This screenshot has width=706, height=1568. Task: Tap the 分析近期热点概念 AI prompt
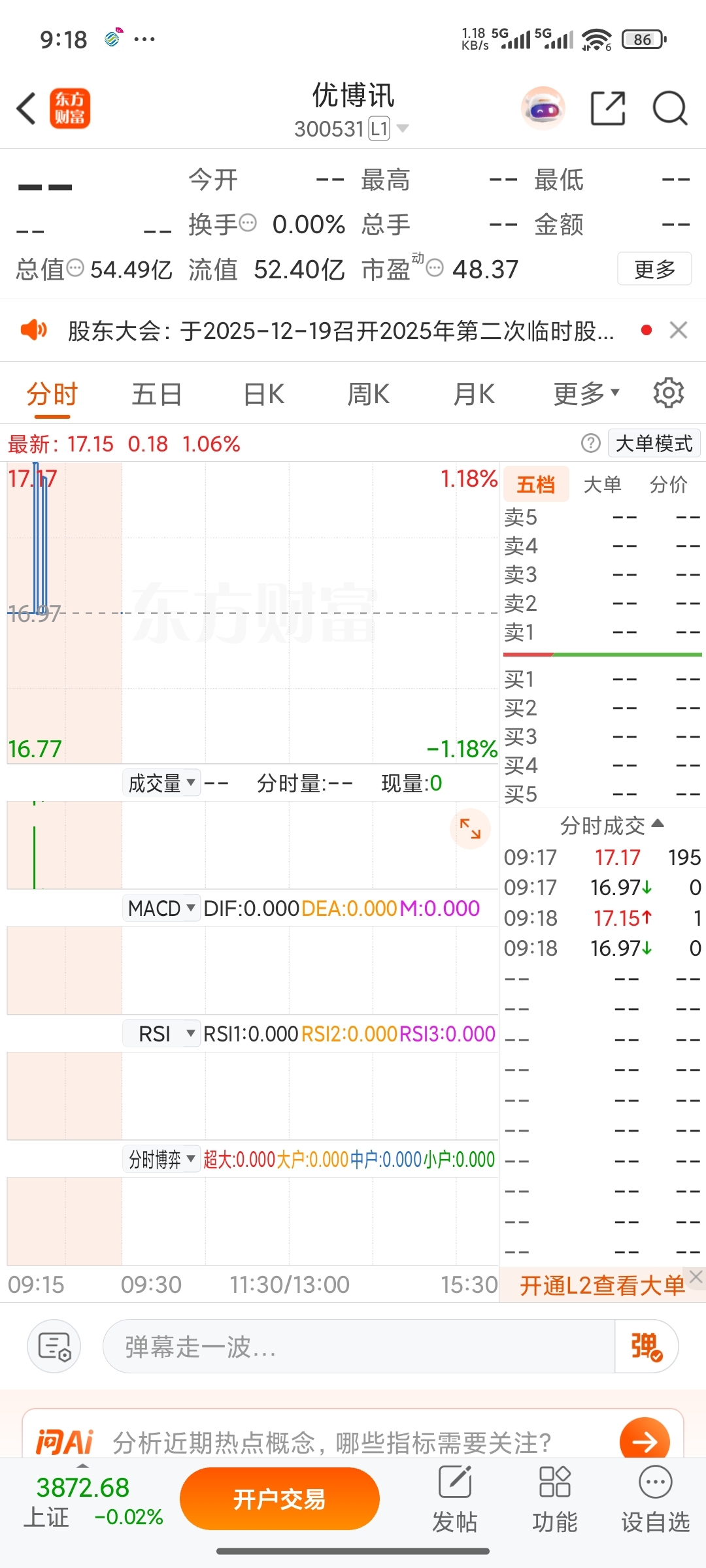pyautogui.click(x=332, y=1442)
